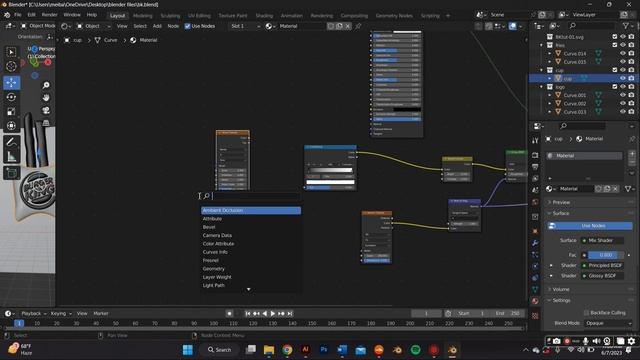Choose Layer Weight from search list
The width and height of the screenshot is (640, 360).
coord(251,277)
